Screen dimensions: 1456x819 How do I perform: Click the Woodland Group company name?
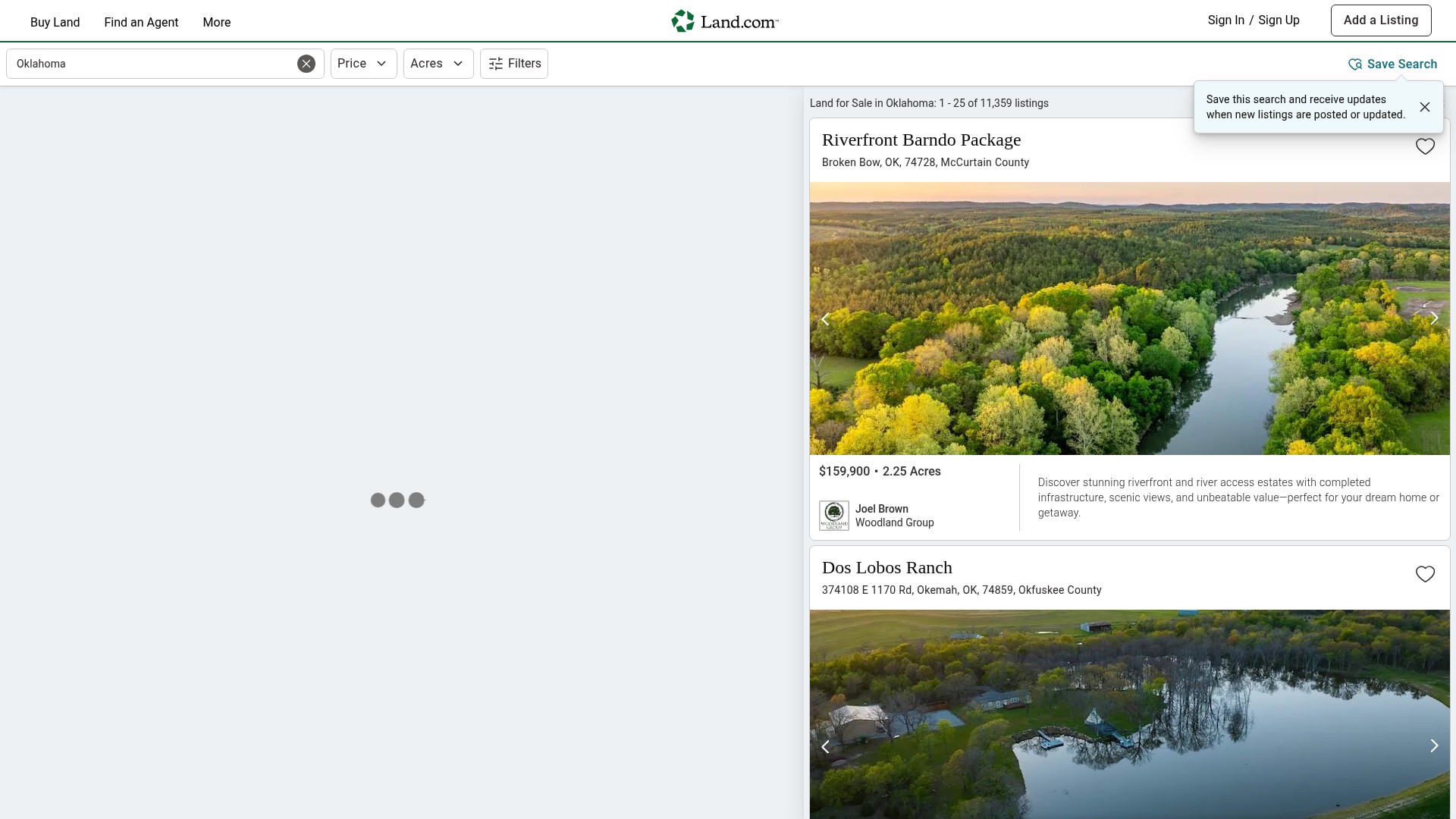[x=895, y=522]
